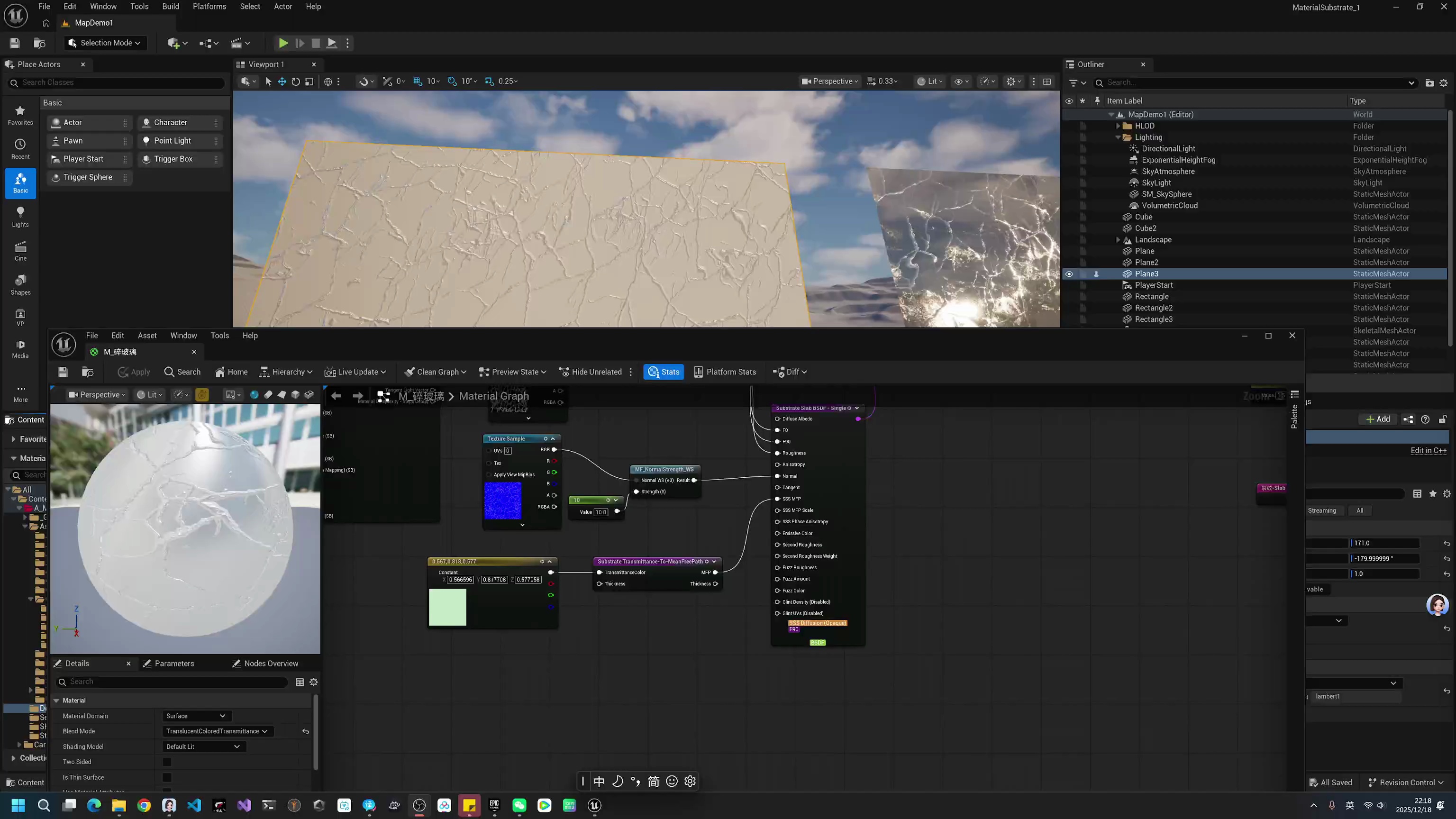Click the light green constant color swatch
The width and height of the screenshot is (1456, 819).
pos(447,607)
